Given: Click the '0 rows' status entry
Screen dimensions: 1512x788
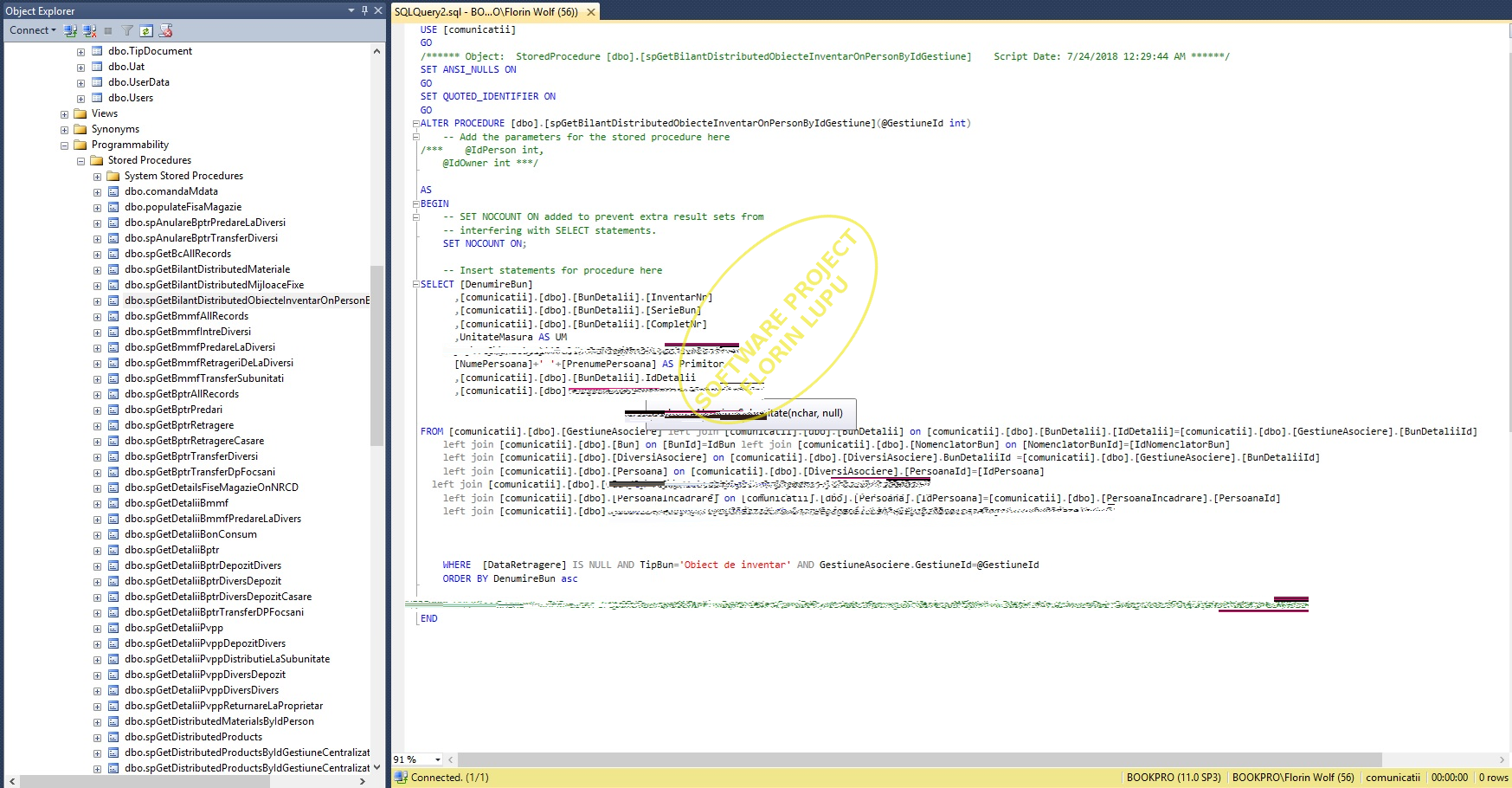Looking at the screenshot, I should coord(1493,778).
